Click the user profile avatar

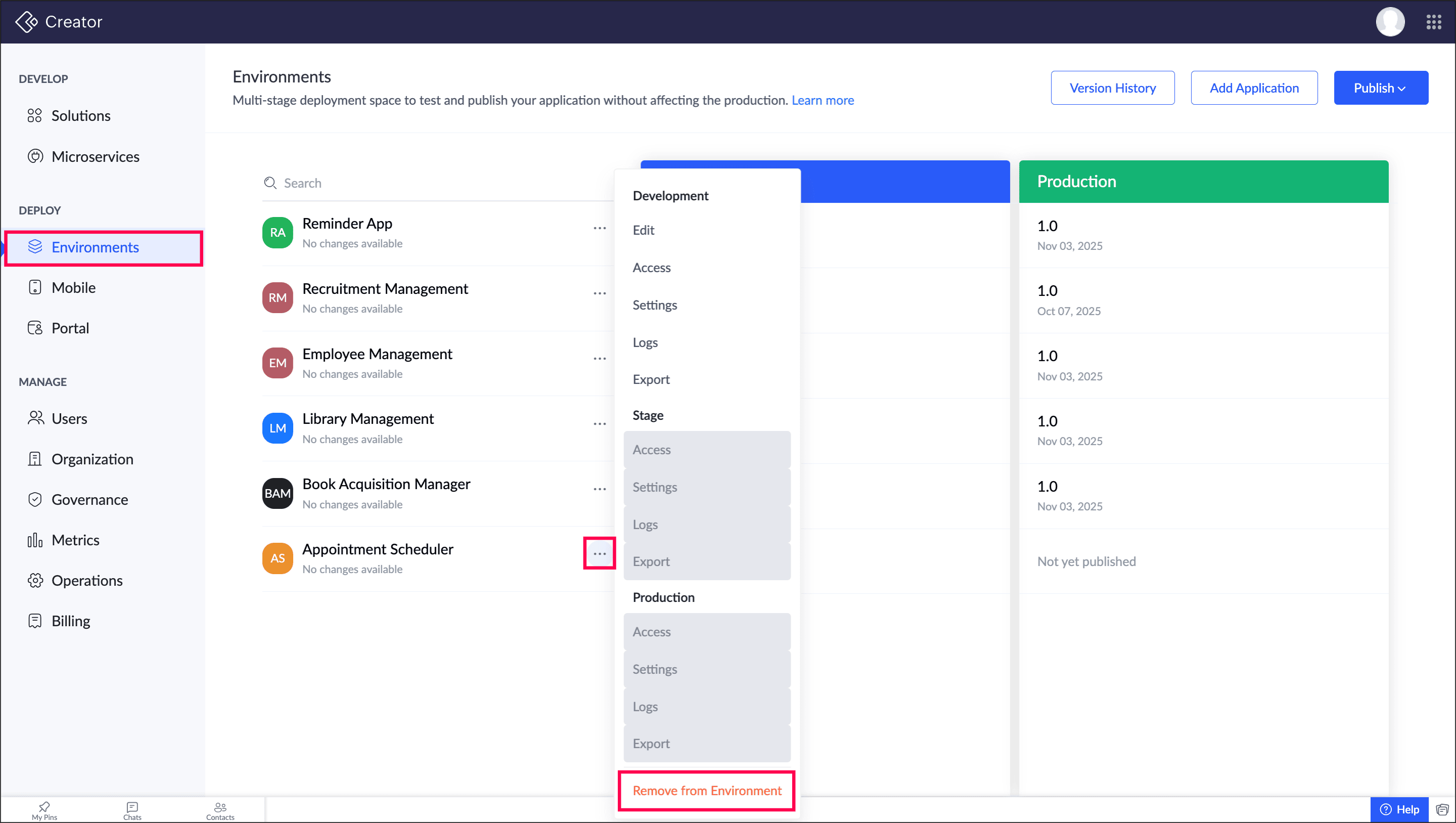pos(1389,22)
